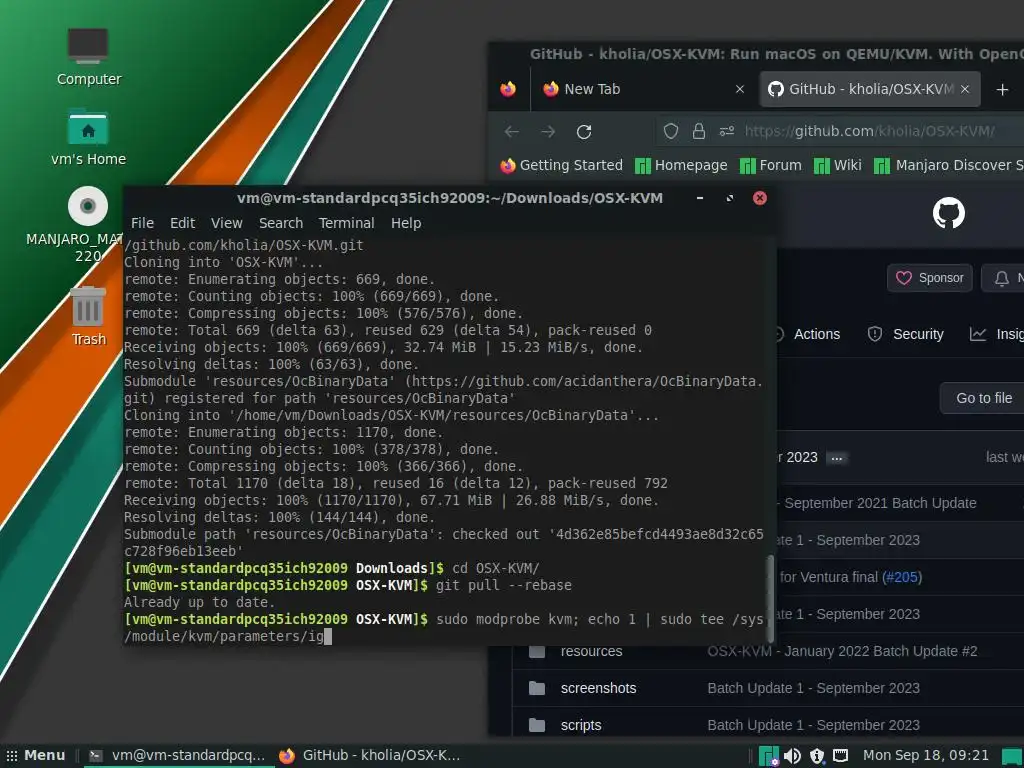Open the resources folder link
The width and height of the screenshot is (1024, 768).
592,651
